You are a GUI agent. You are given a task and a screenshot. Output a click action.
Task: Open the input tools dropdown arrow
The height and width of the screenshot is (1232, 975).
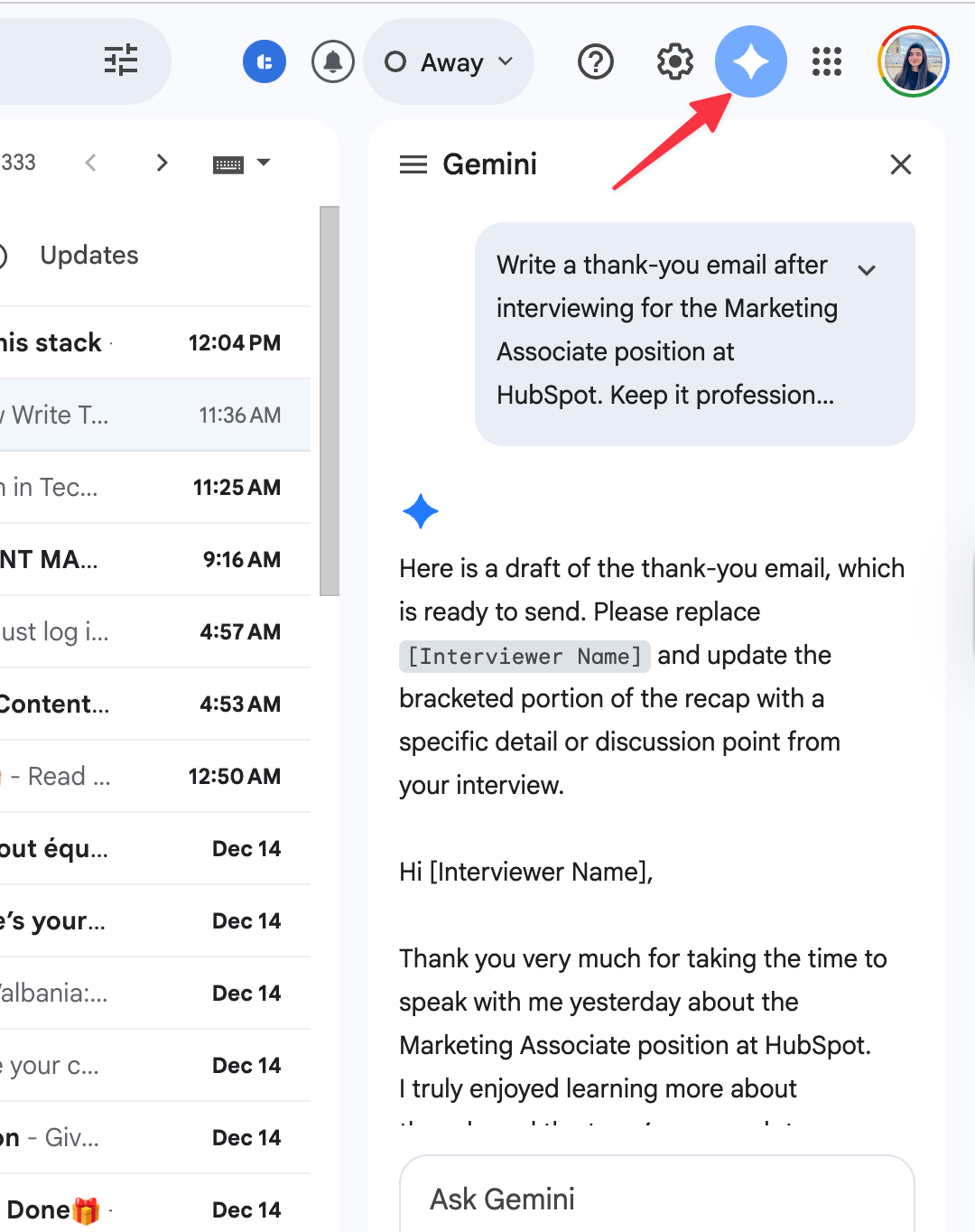pyautogui.click(x=263, y=163)
